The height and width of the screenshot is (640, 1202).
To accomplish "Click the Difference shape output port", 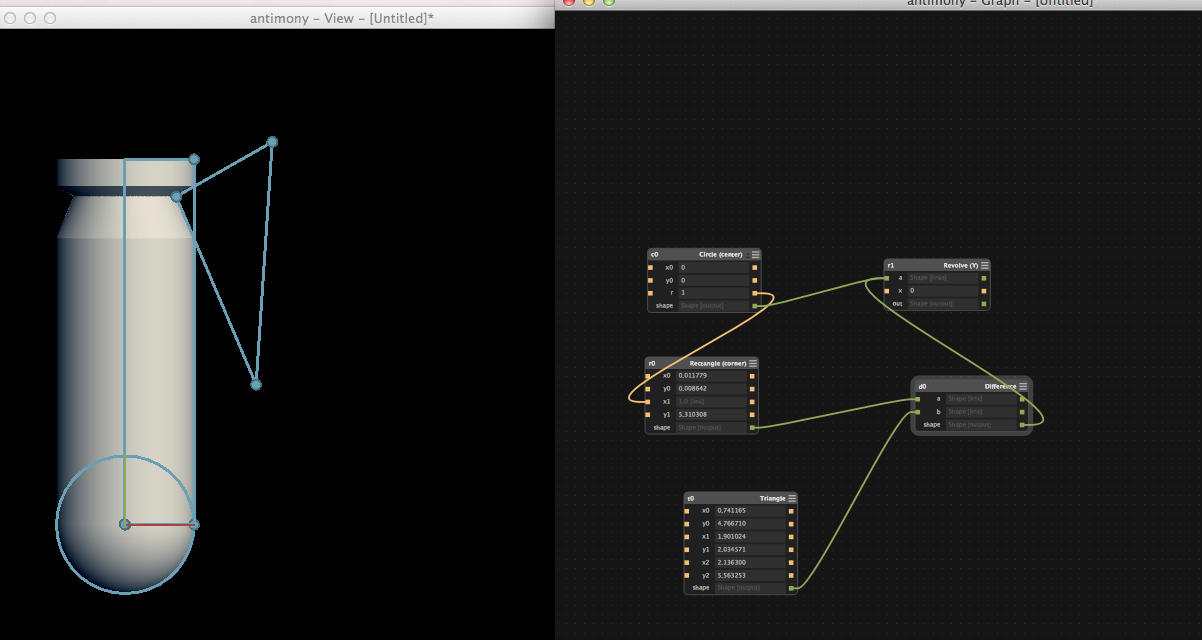I will 1022,424.
